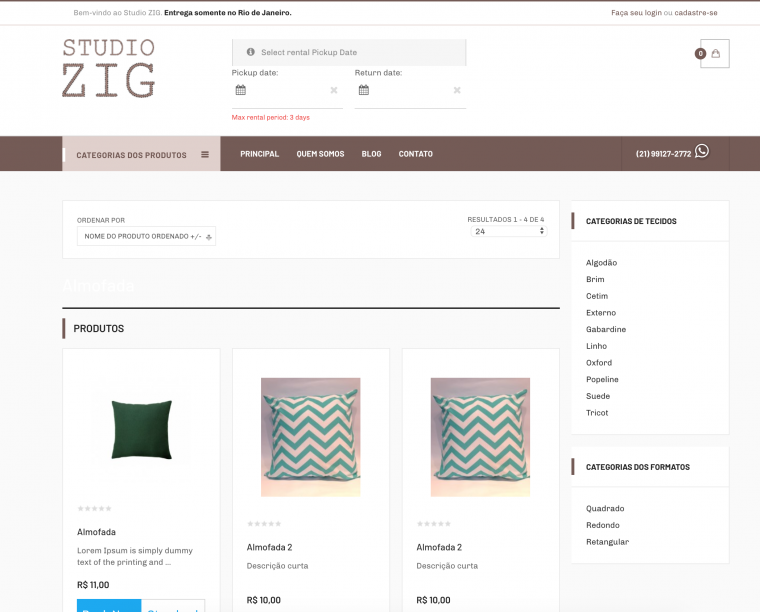Viewport: 760px width, 612px height.
Task: Select Retangular format category
Action: pos(607,542)
